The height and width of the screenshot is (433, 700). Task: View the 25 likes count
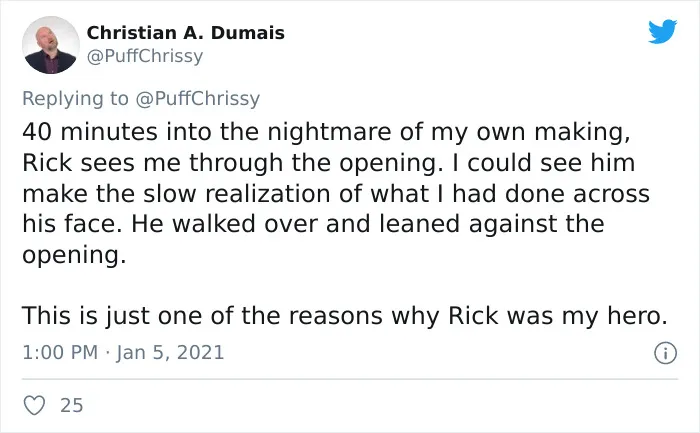click(71, 405)
